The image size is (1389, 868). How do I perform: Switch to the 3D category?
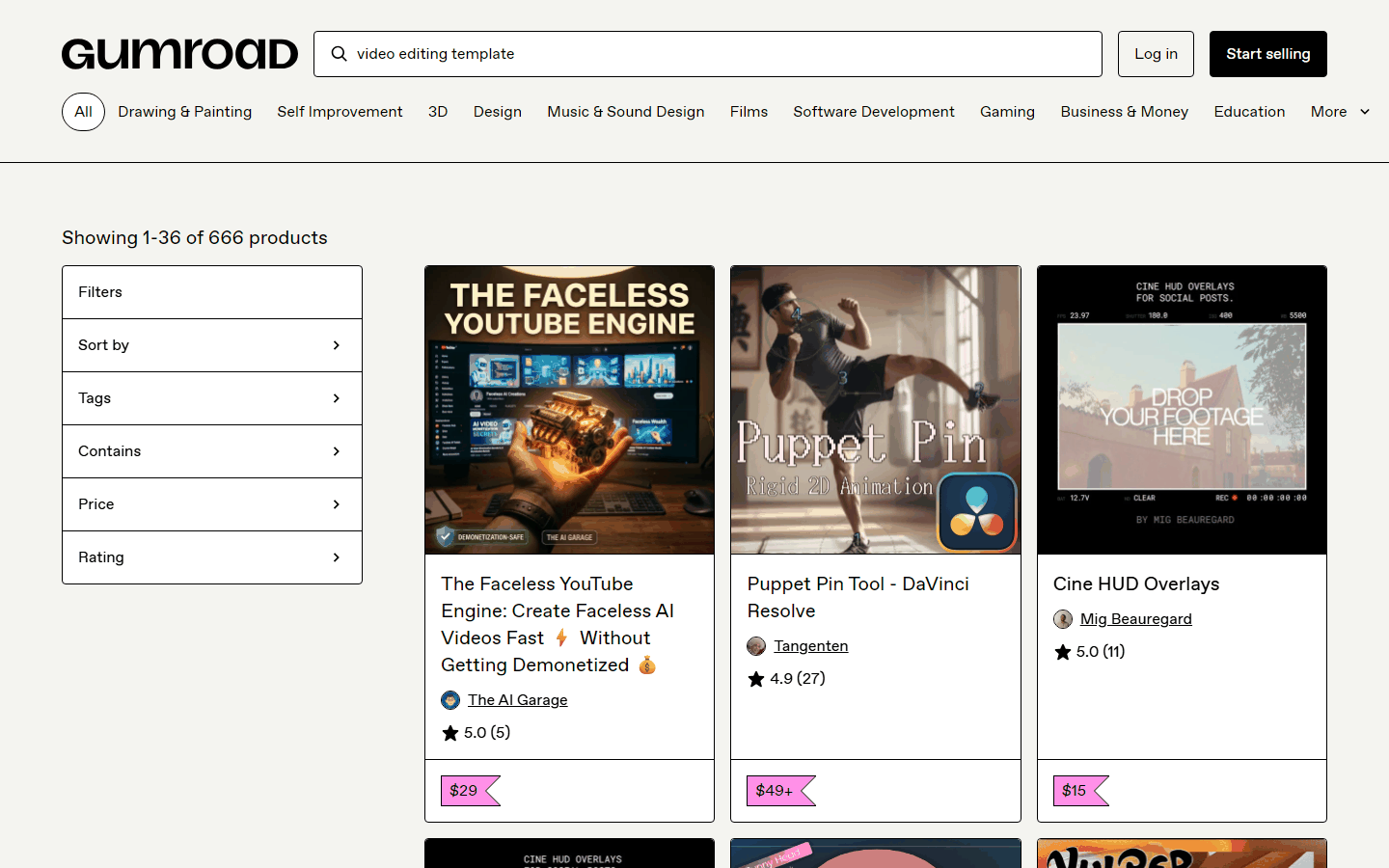click(438, 112)
